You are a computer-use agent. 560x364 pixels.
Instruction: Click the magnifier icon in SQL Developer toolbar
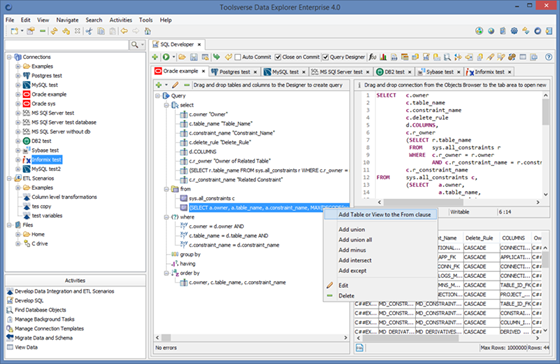point(447,57)
